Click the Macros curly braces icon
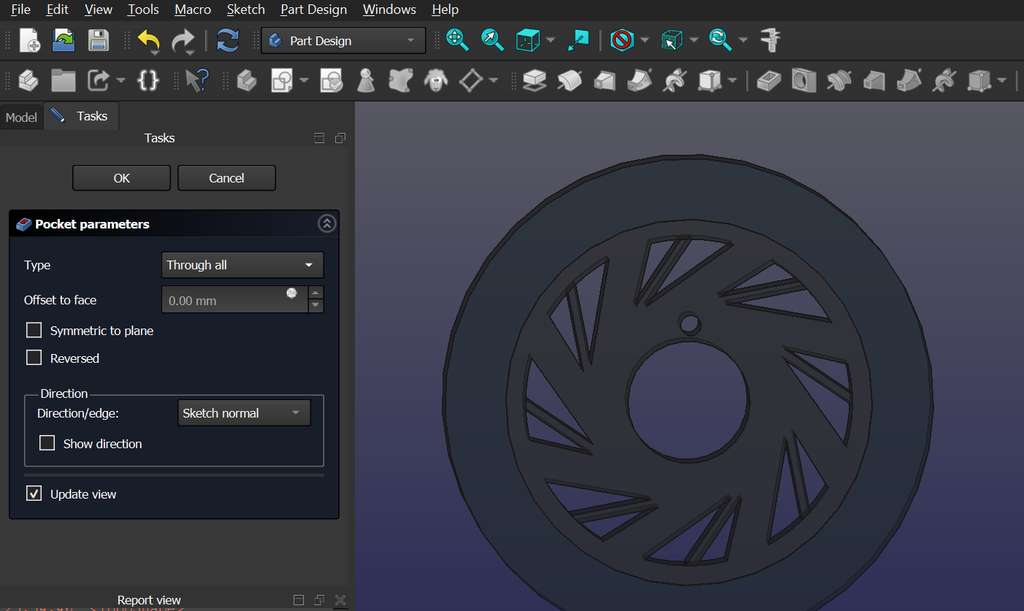Viewport: 1024px width, 611px height. [x=148, y=80]
